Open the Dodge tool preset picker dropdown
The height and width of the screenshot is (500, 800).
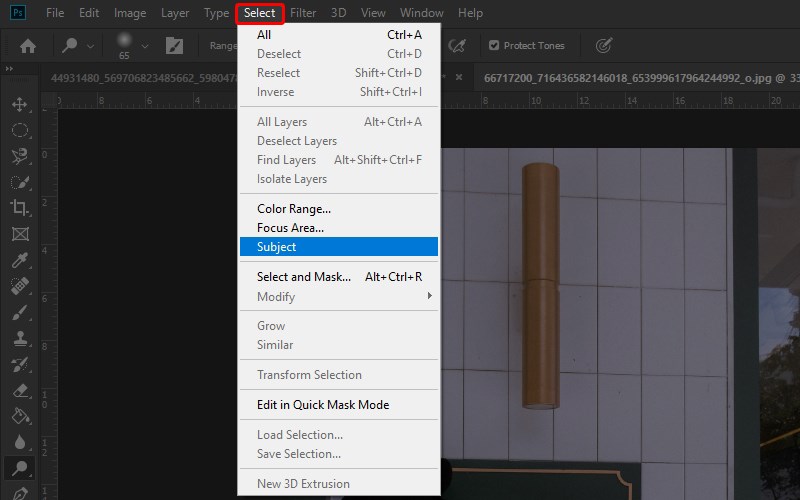[x=91, y=46]
